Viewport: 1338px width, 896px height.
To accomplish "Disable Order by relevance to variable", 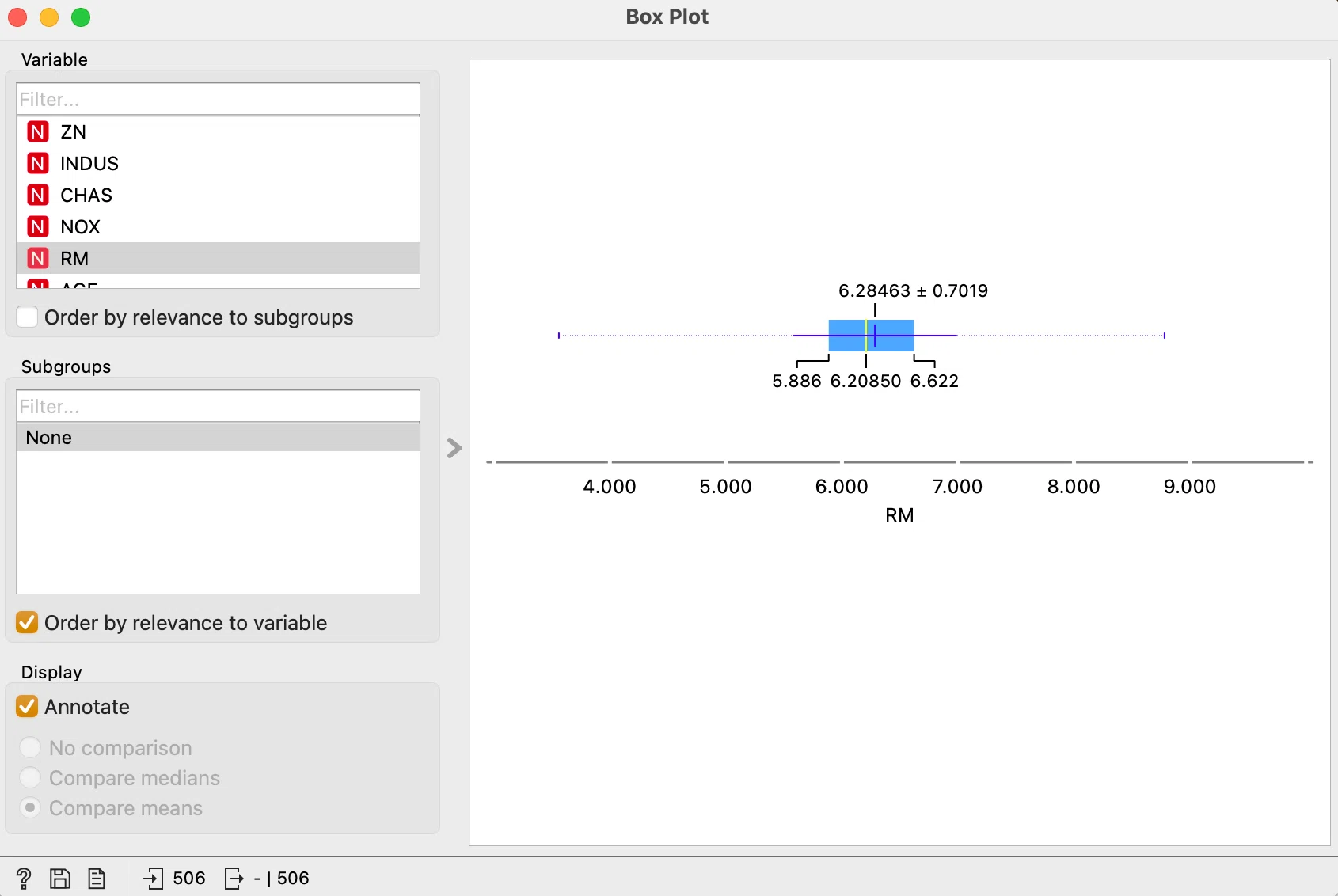I will [27, 623].
